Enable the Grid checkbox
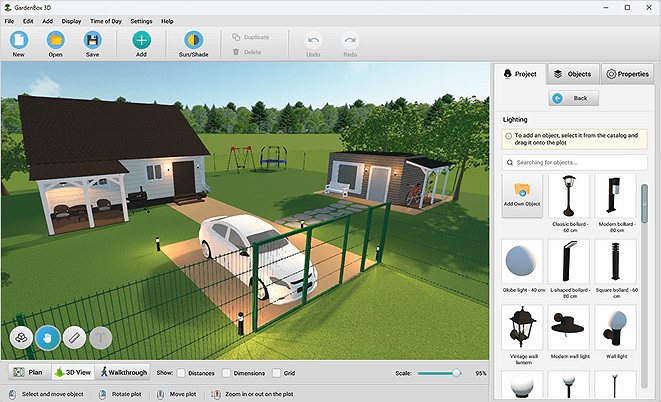The height and width of the screenshot is (402, 661). point(277,373)
